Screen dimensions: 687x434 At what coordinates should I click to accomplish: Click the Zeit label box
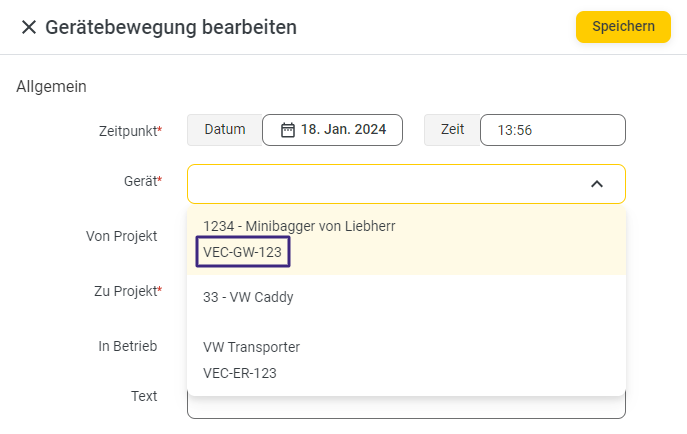[x=452, y=130]
